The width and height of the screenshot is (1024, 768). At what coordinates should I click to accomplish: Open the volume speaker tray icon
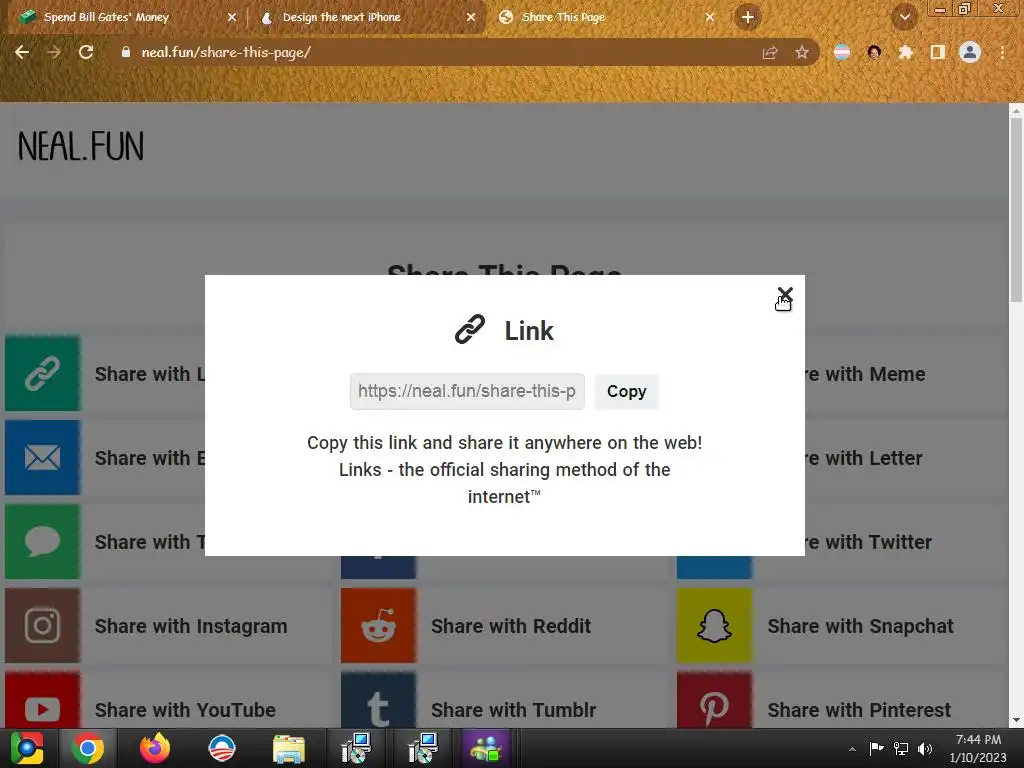925,748
